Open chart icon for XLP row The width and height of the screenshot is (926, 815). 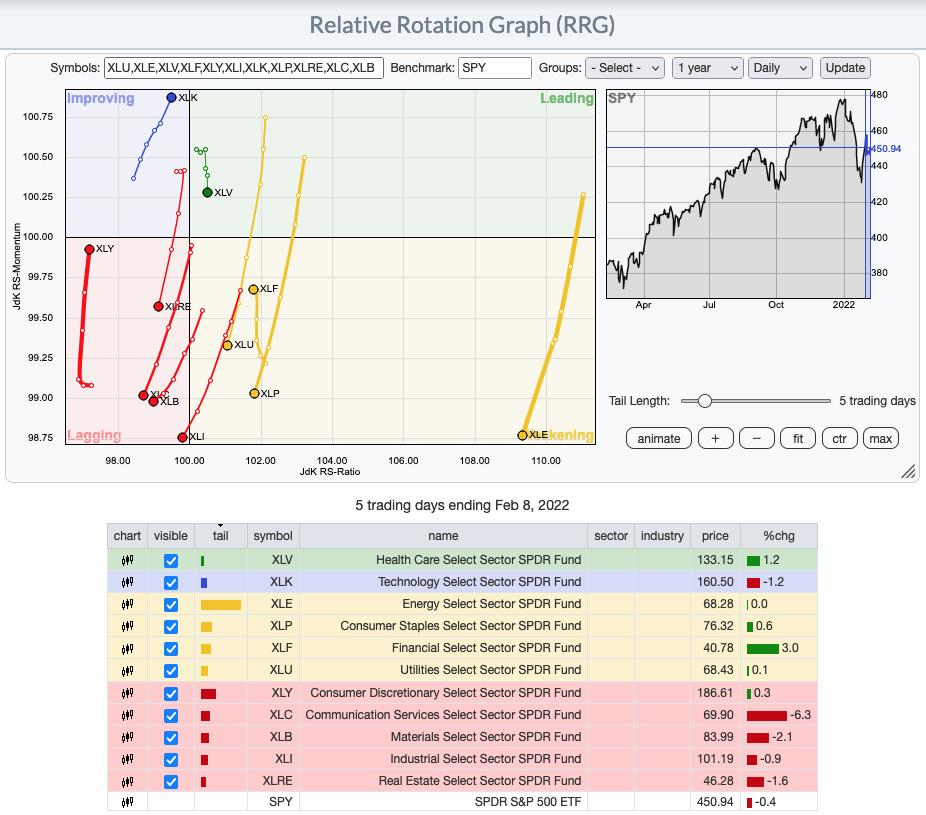127,626
